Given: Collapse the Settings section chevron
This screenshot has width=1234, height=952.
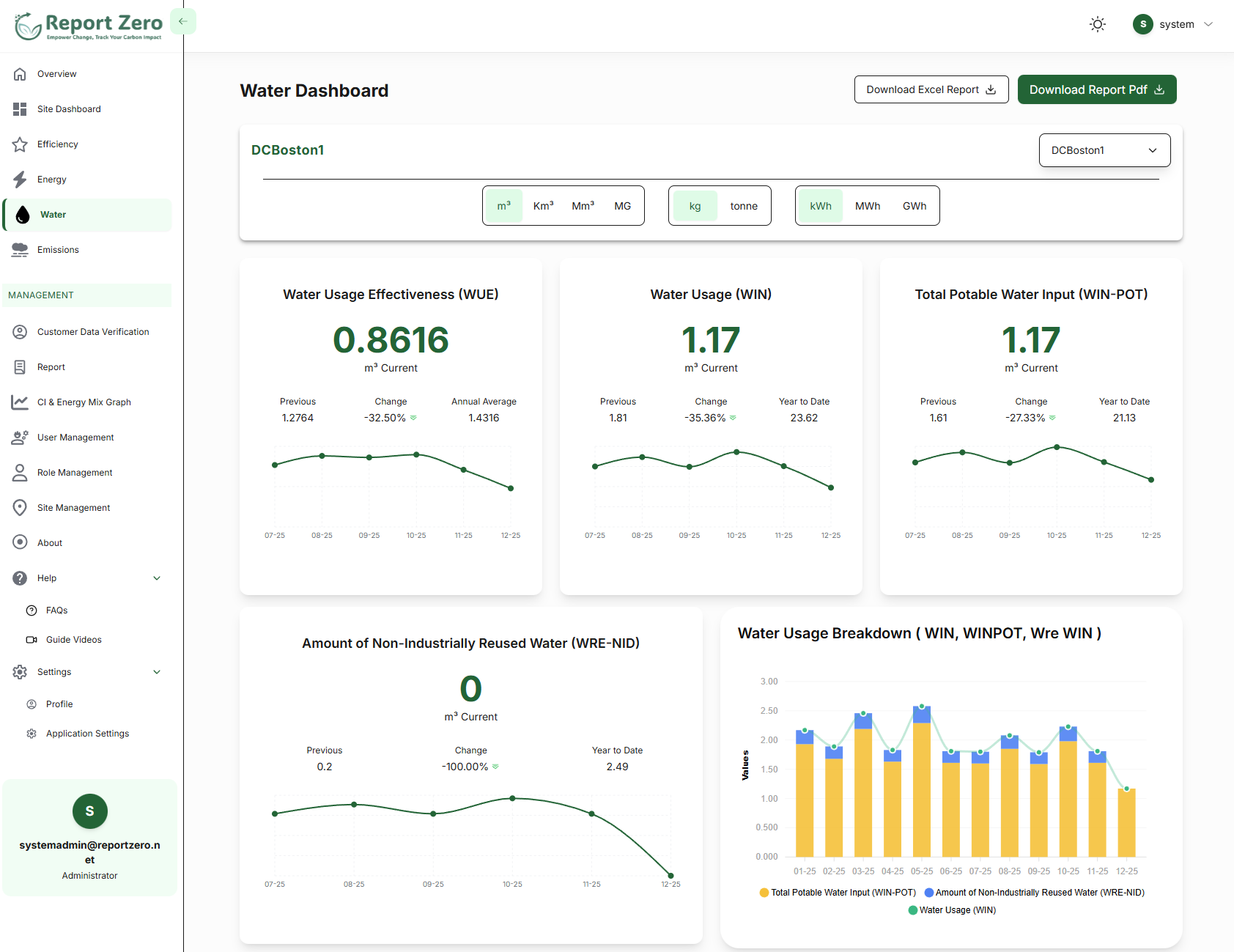Looking at the screenshot, I should pyautogui.click(x=157, y=672).
